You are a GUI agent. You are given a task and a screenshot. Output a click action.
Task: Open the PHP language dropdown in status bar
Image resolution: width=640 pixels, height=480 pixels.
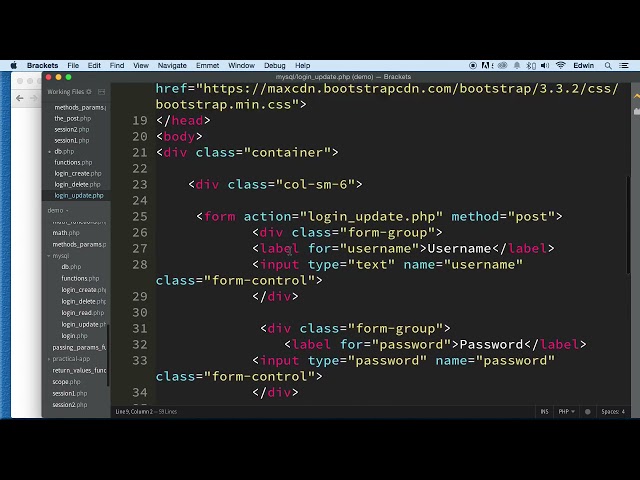click(x=567, y=412)
